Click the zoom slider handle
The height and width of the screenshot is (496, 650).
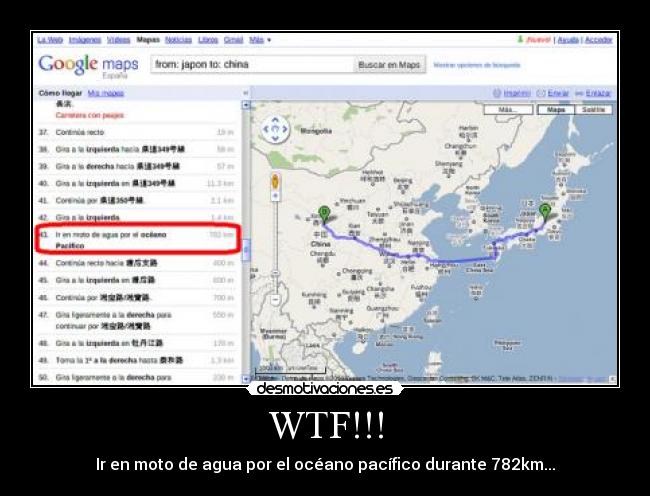point(275,273)
